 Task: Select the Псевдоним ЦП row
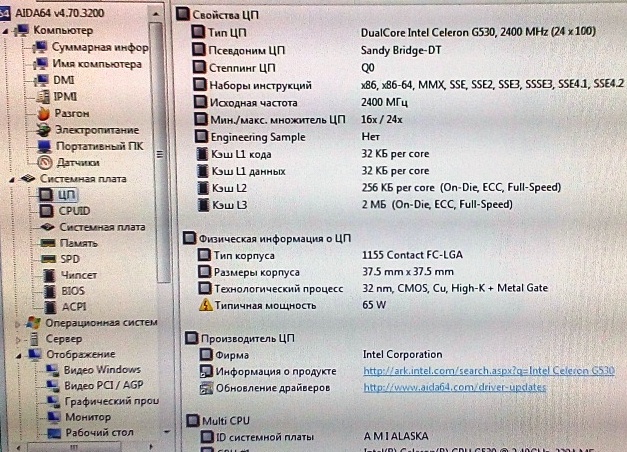(316, 50)
